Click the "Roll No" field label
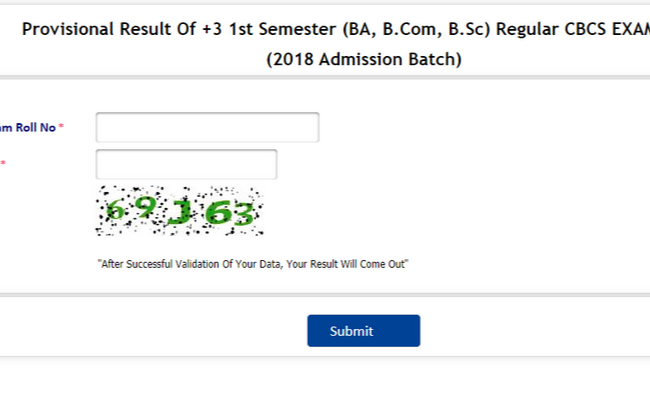This screenshot has width=650, height=400. 32,127
